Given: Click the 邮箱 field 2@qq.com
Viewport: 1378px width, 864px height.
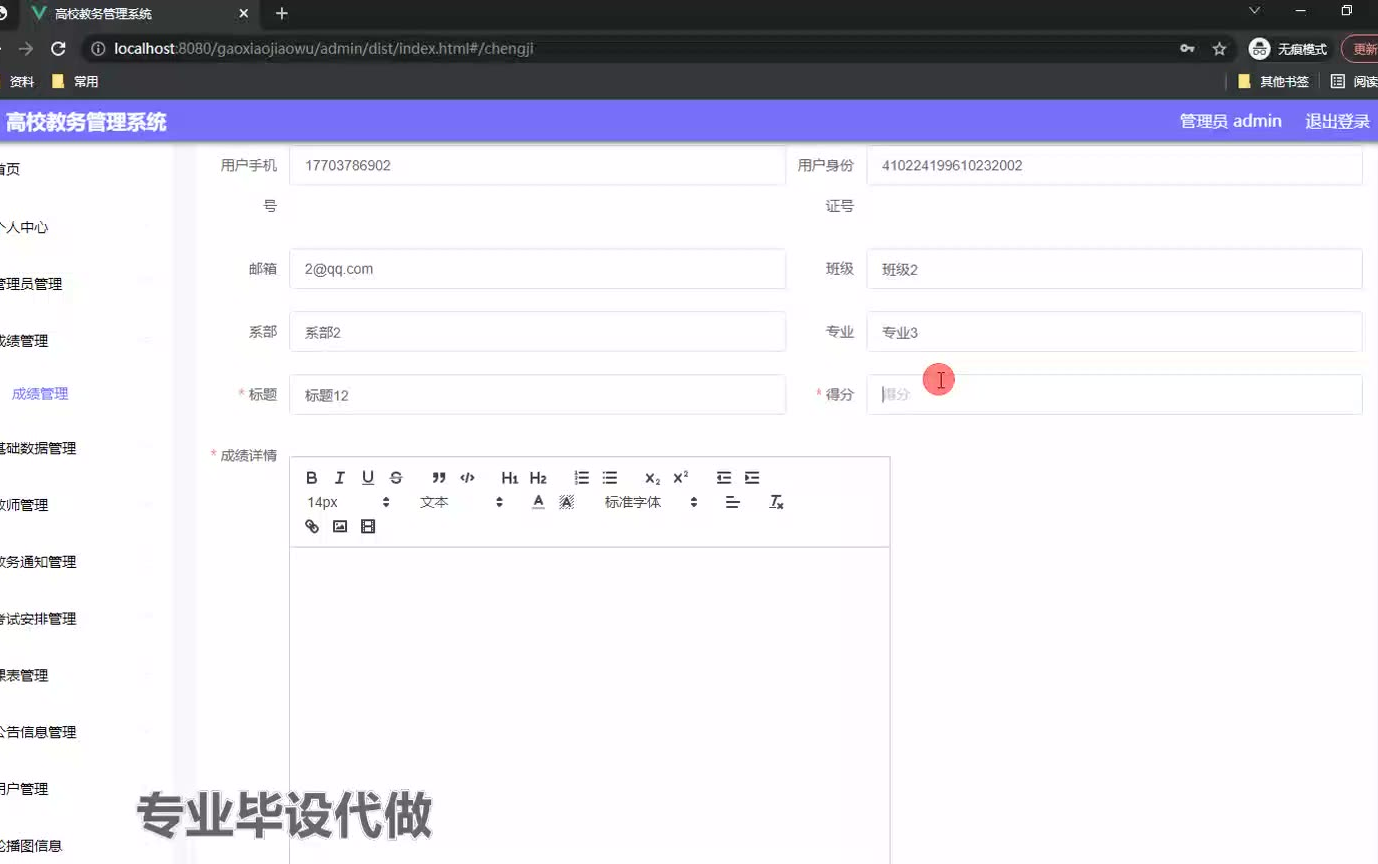Looking at the screenshot, I should tap(537, 269).
